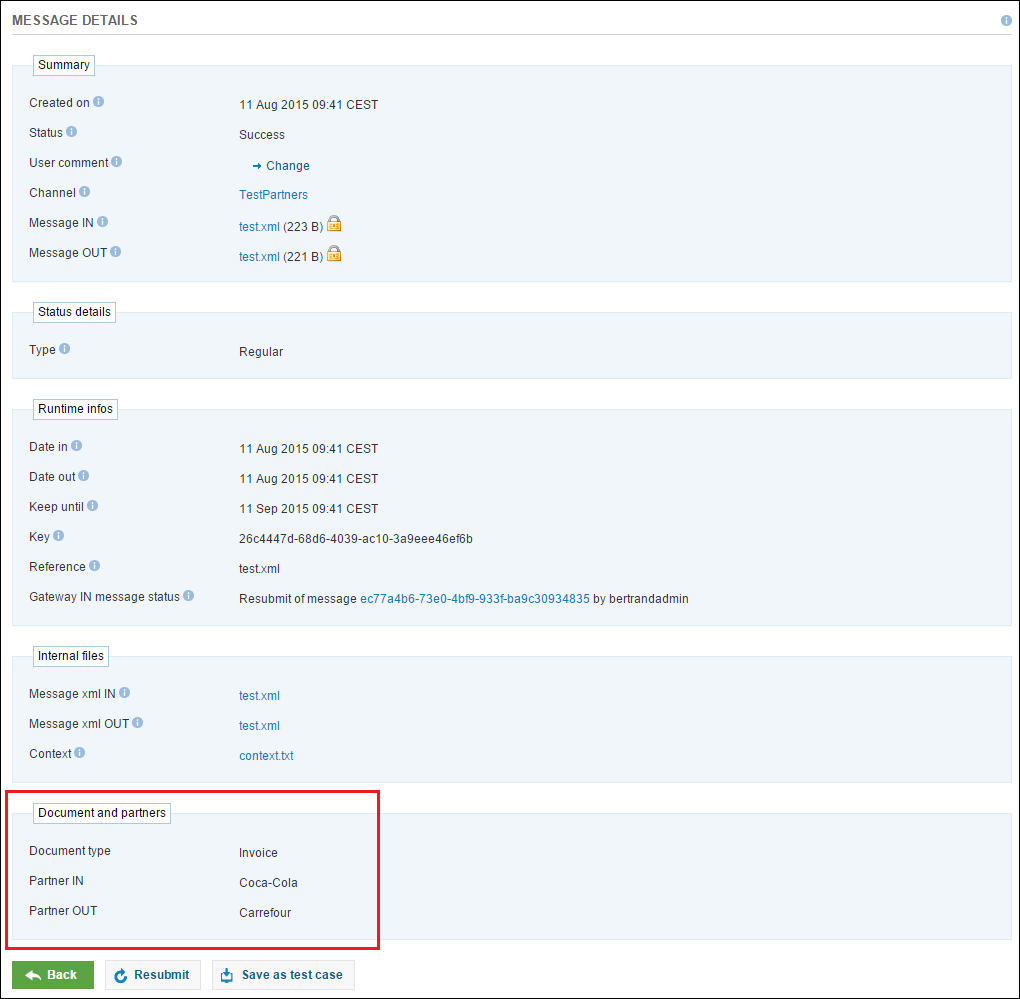Click the info icon next to Created on
This screenshot has width=1020, height=999.
coord(99,102)
